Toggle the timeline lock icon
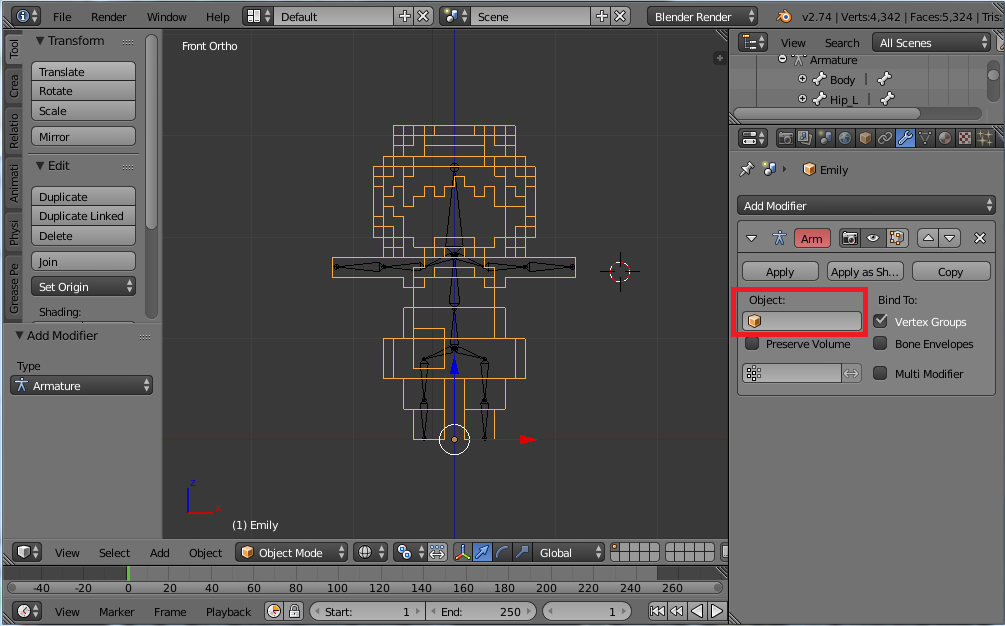Screen dimensions: 1005x626 coord(294,611)
